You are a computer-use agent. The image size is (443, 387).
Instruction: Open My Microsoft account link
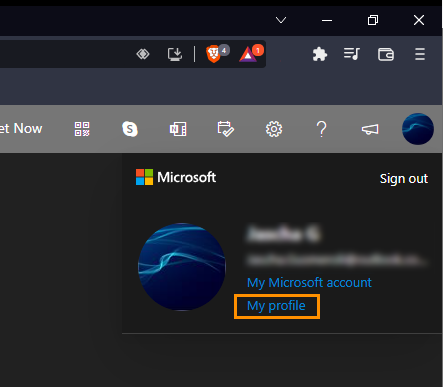click(x=309, y=283)
